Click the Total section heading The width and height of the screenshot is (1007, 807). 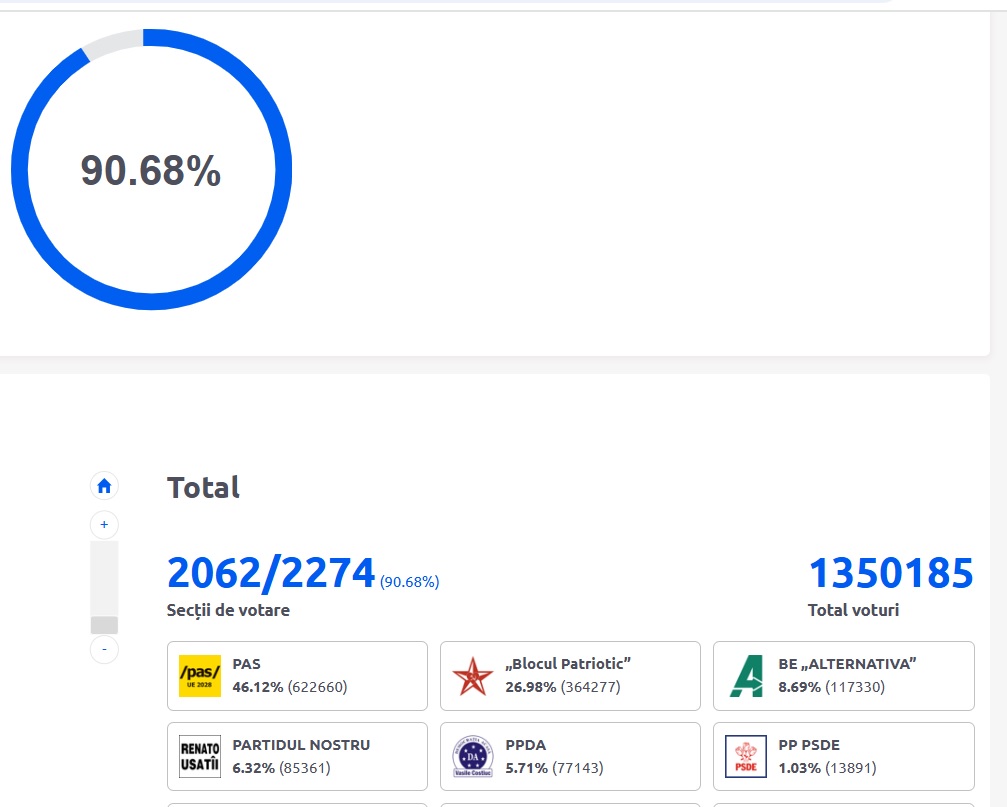coord(203,488)
